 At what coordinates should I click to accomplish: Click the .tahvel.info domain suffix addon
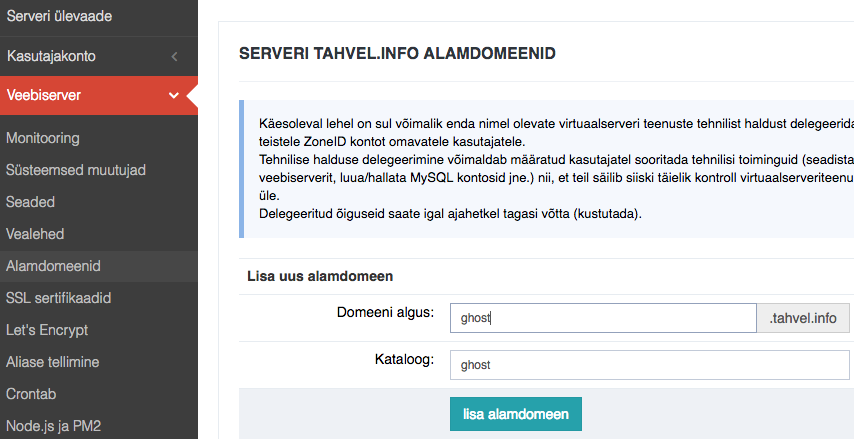803,318
